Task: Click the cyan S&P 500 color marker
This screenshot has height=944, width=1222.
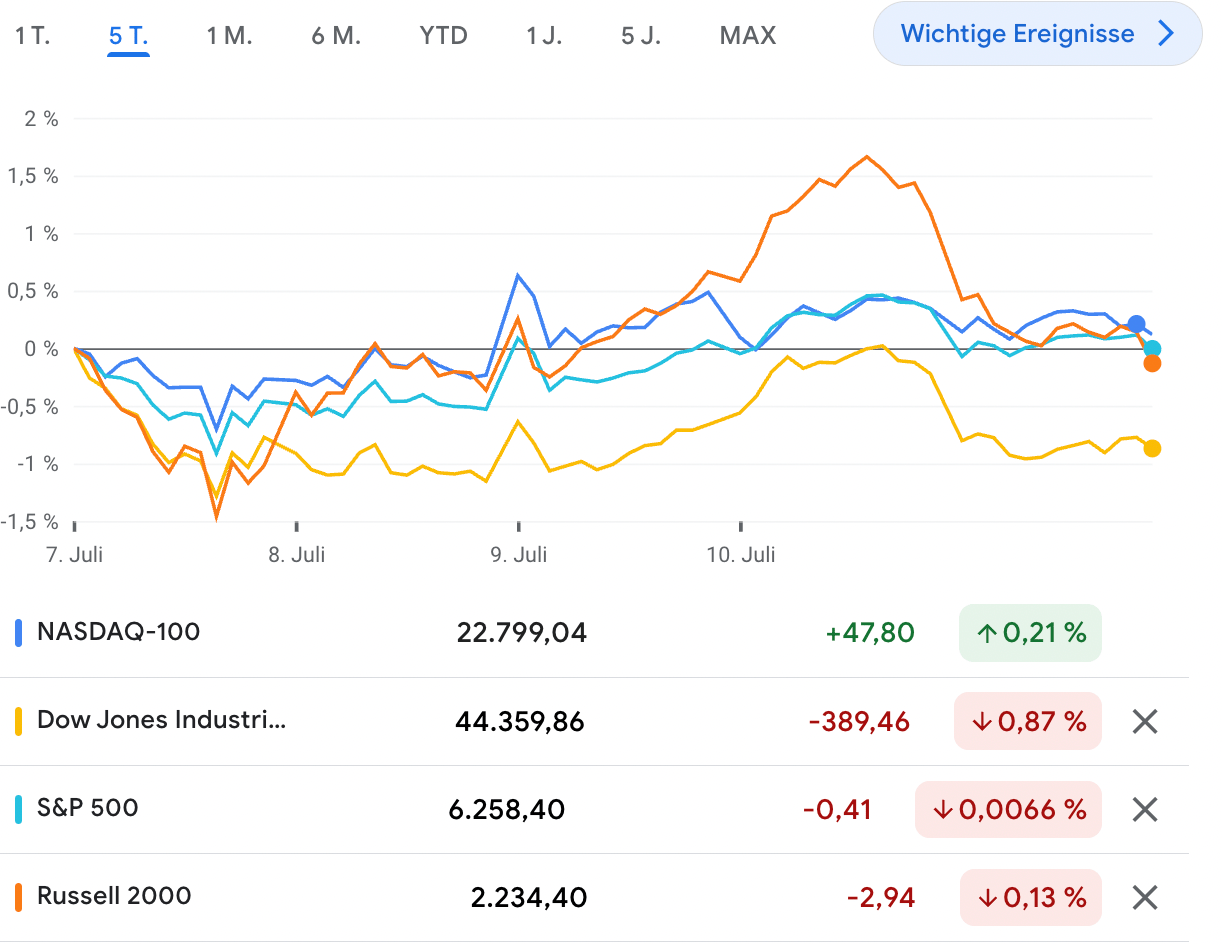Action: (x=19, y=809)
